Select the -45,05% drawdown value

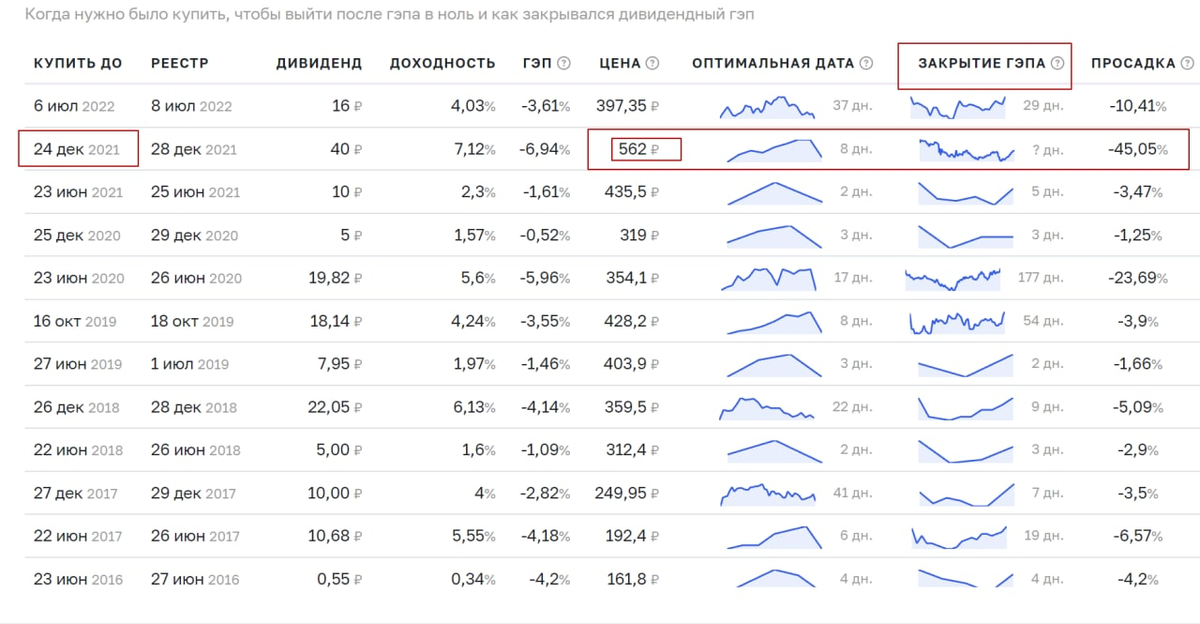[x=1138, y=150]
